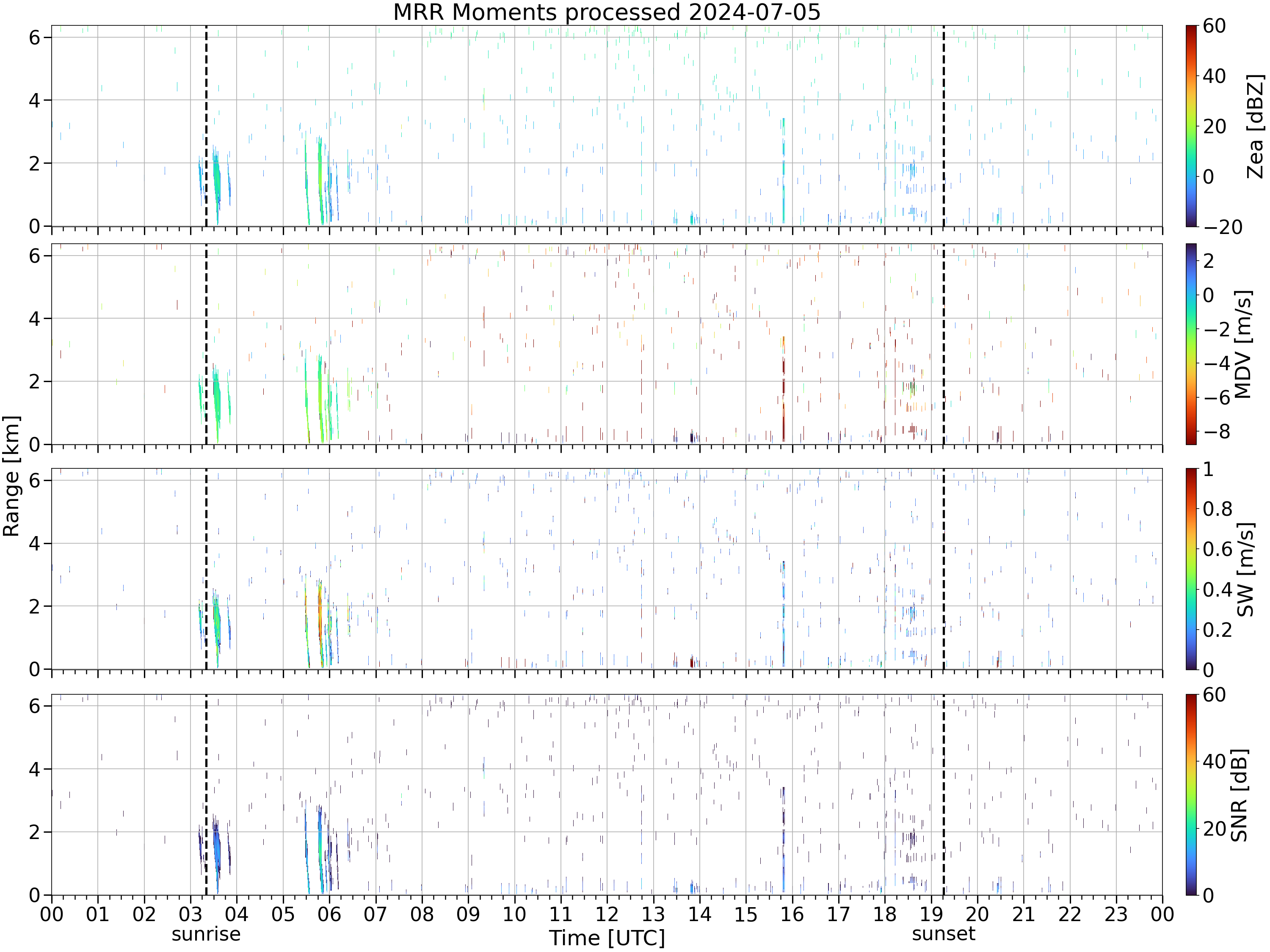
Task: Click the SNR [dB] colorbar
Action: (1191, 794)
